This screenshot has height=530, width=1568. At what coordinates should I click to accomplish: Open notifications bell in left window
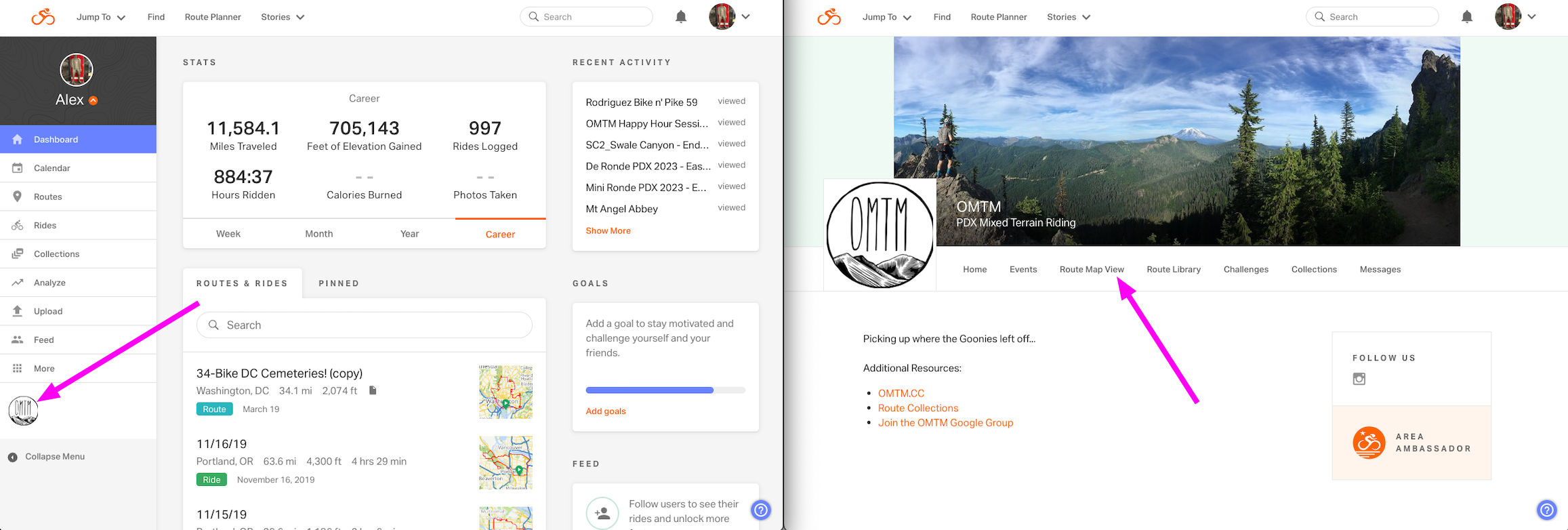point(681,17)
